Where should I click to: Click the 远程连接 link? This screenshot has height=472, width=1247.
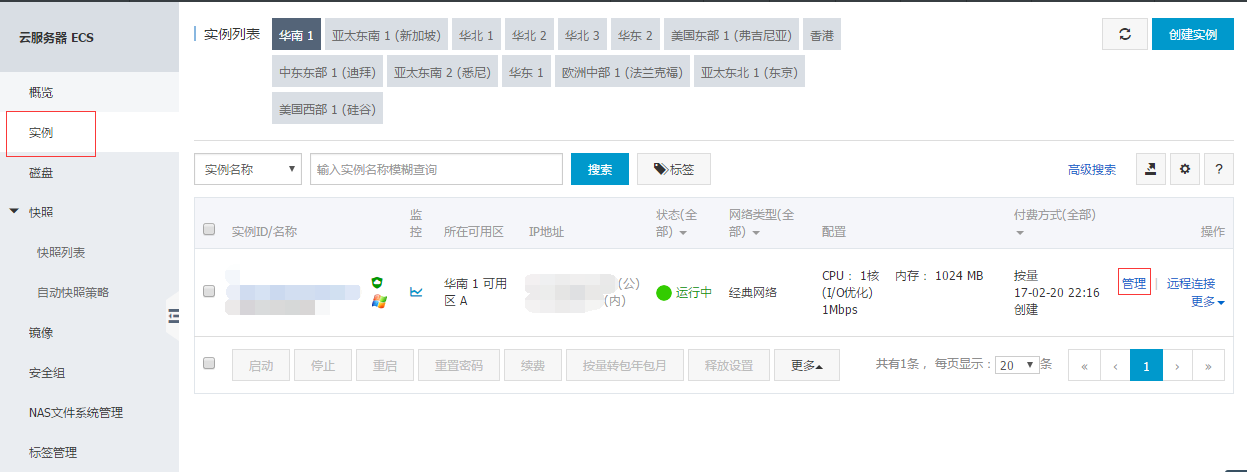click(x=1191, y=283)
